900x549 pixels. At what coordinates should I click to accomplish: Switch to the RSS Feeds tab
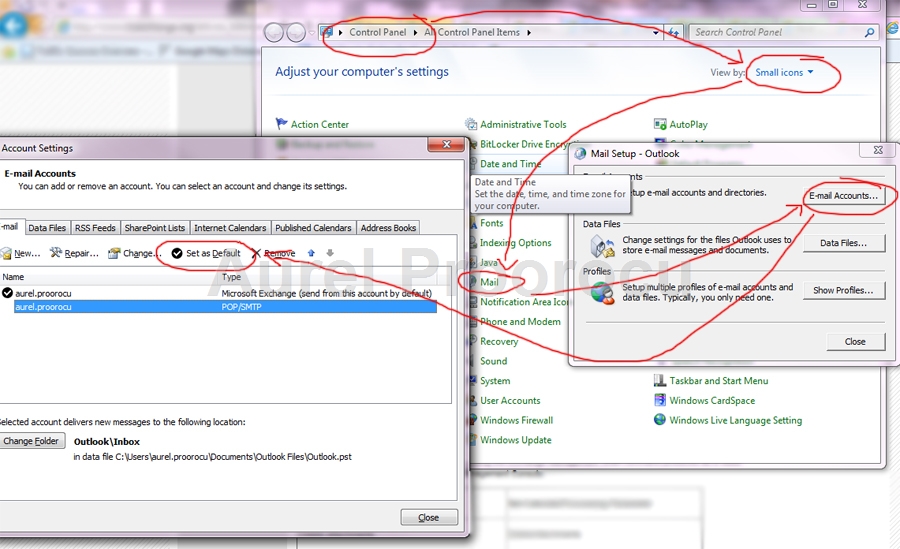95,228
